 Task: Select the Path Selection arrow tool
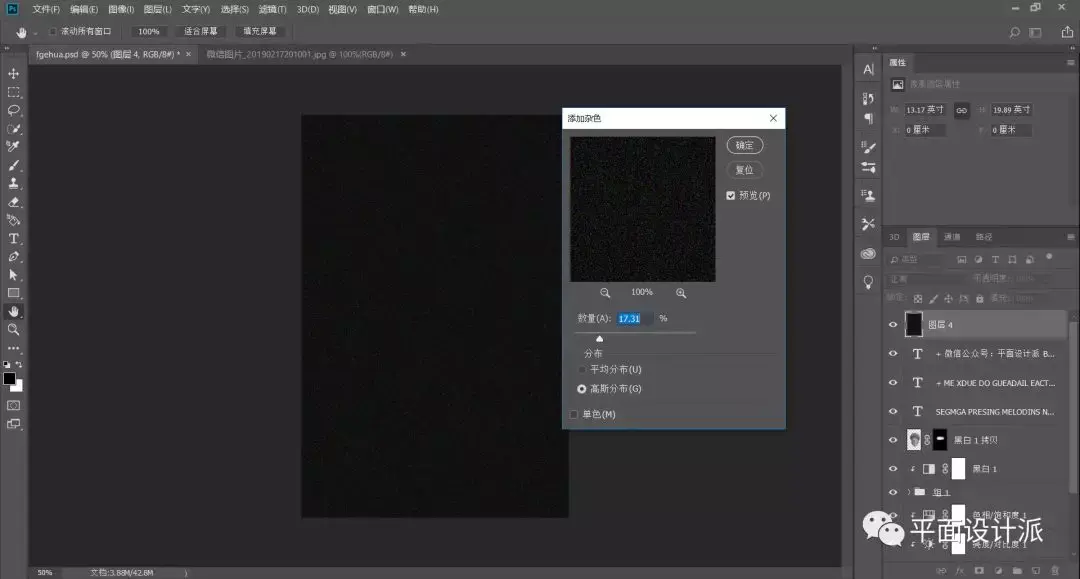tap(13, 275)
